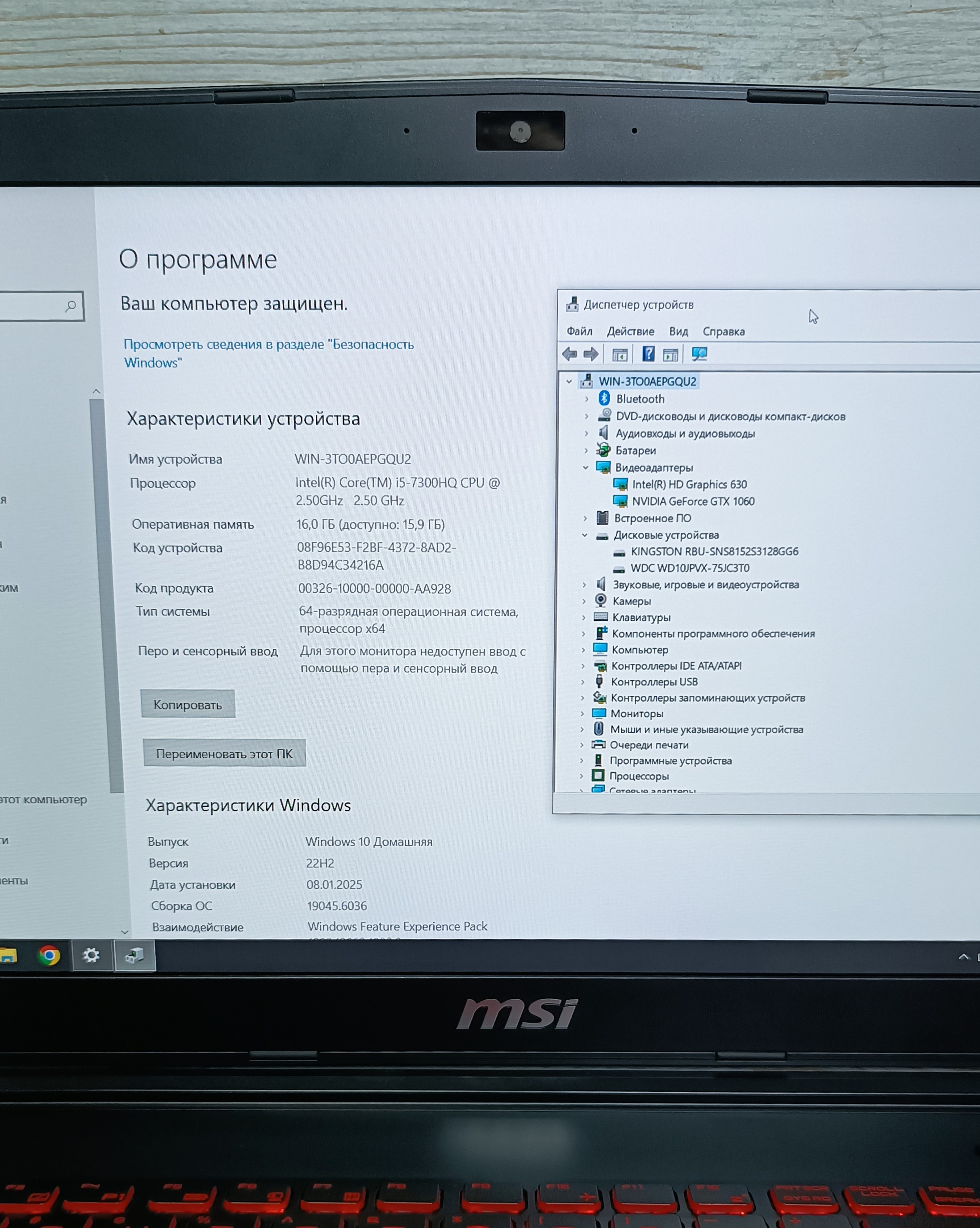Screen dimensions: 980x1228
Task: Click the Device Manager taskbar icon
Action: tap(134, 956)
